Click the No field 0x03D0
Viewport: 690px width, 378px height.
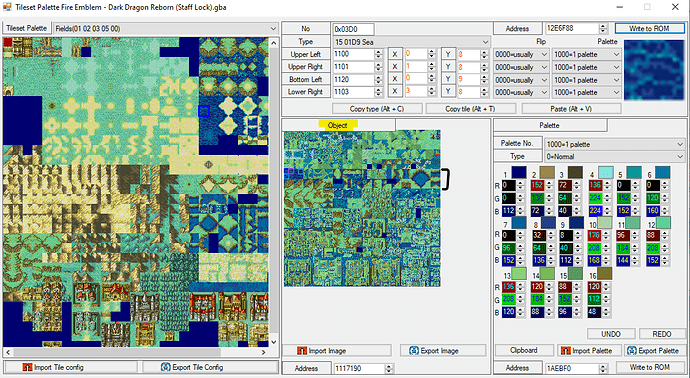point(353,29)
